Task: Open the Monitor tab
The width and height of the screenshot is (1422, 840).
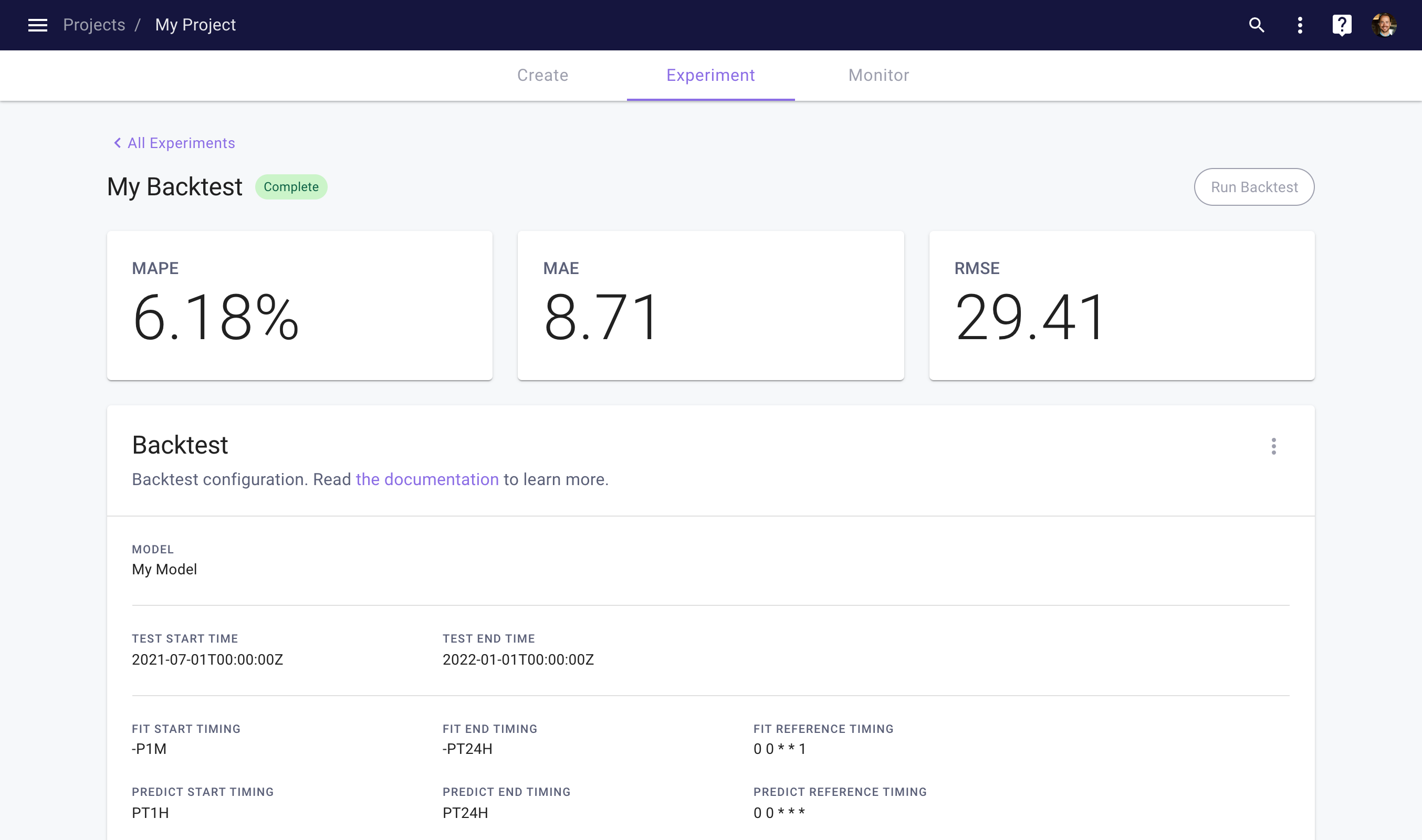Action: click(x=879, y=75)
